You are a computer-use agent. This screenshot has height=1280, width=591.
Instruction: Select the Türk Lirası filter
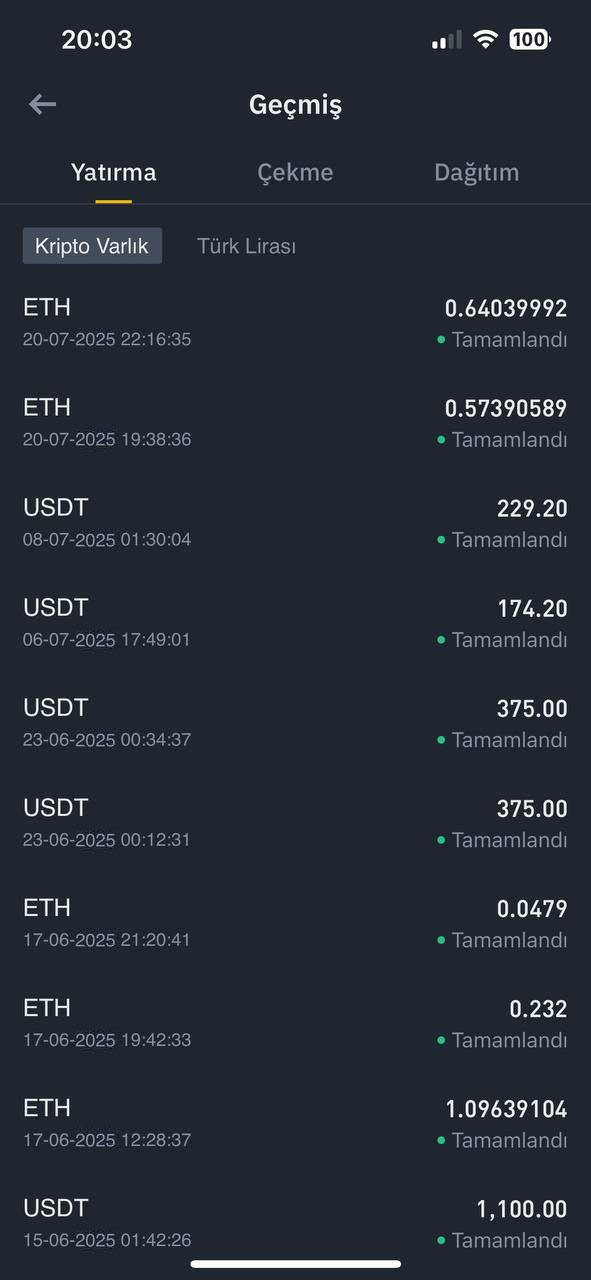click(x=246, y=246)
